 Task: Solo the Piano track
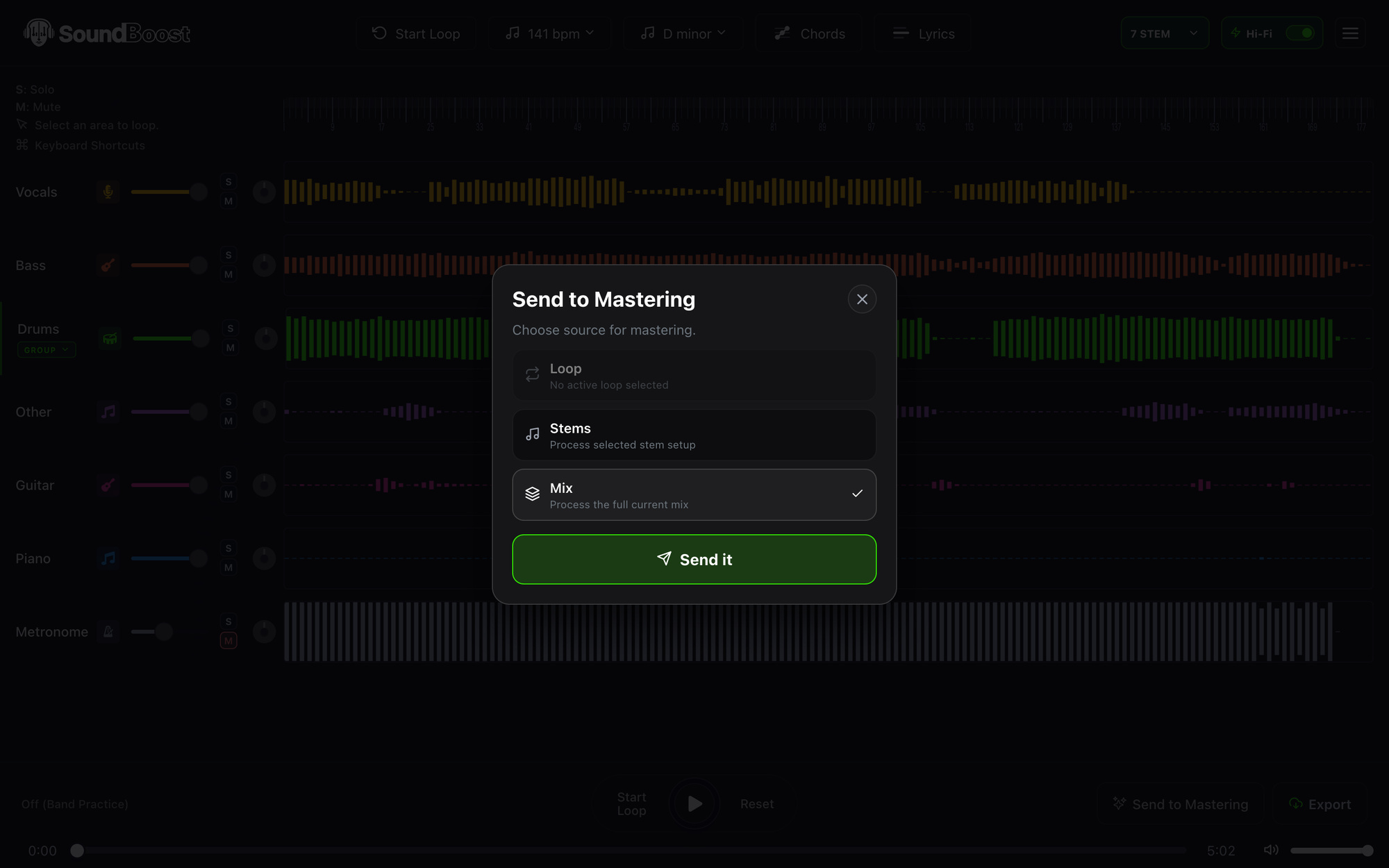pyautogui.click(x=228, y=548)
